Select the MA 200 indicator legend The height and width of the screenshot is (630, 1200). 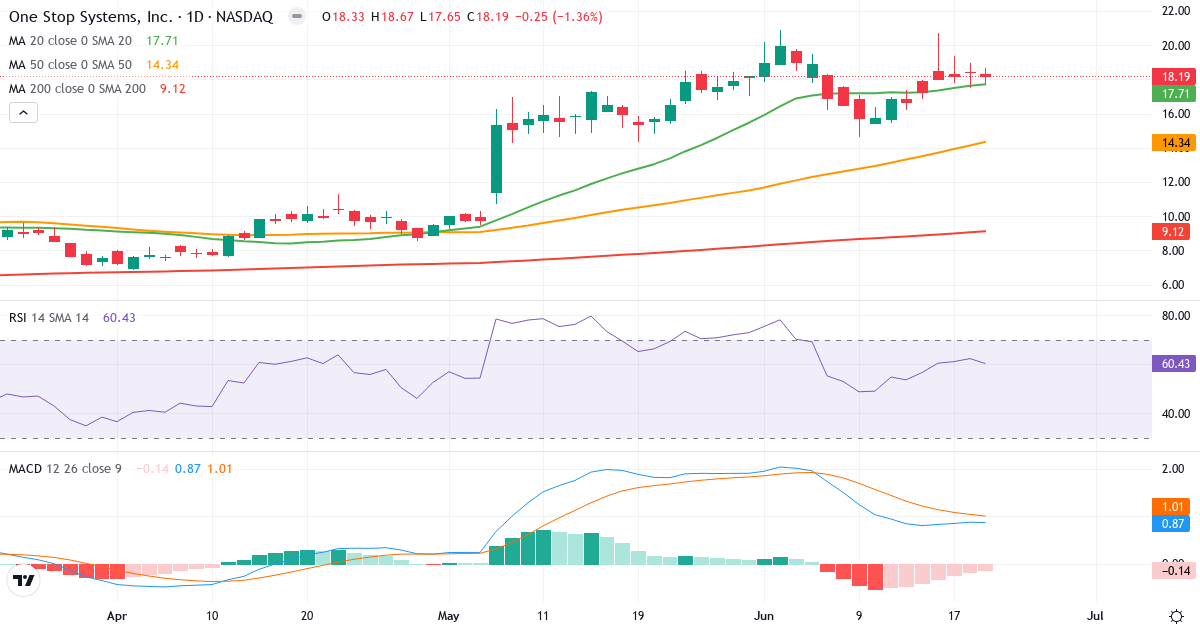tap(79, 89)
